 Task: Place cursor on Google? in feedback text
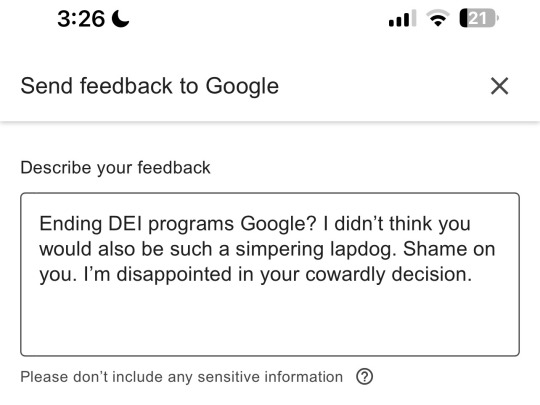pos(278,224)
